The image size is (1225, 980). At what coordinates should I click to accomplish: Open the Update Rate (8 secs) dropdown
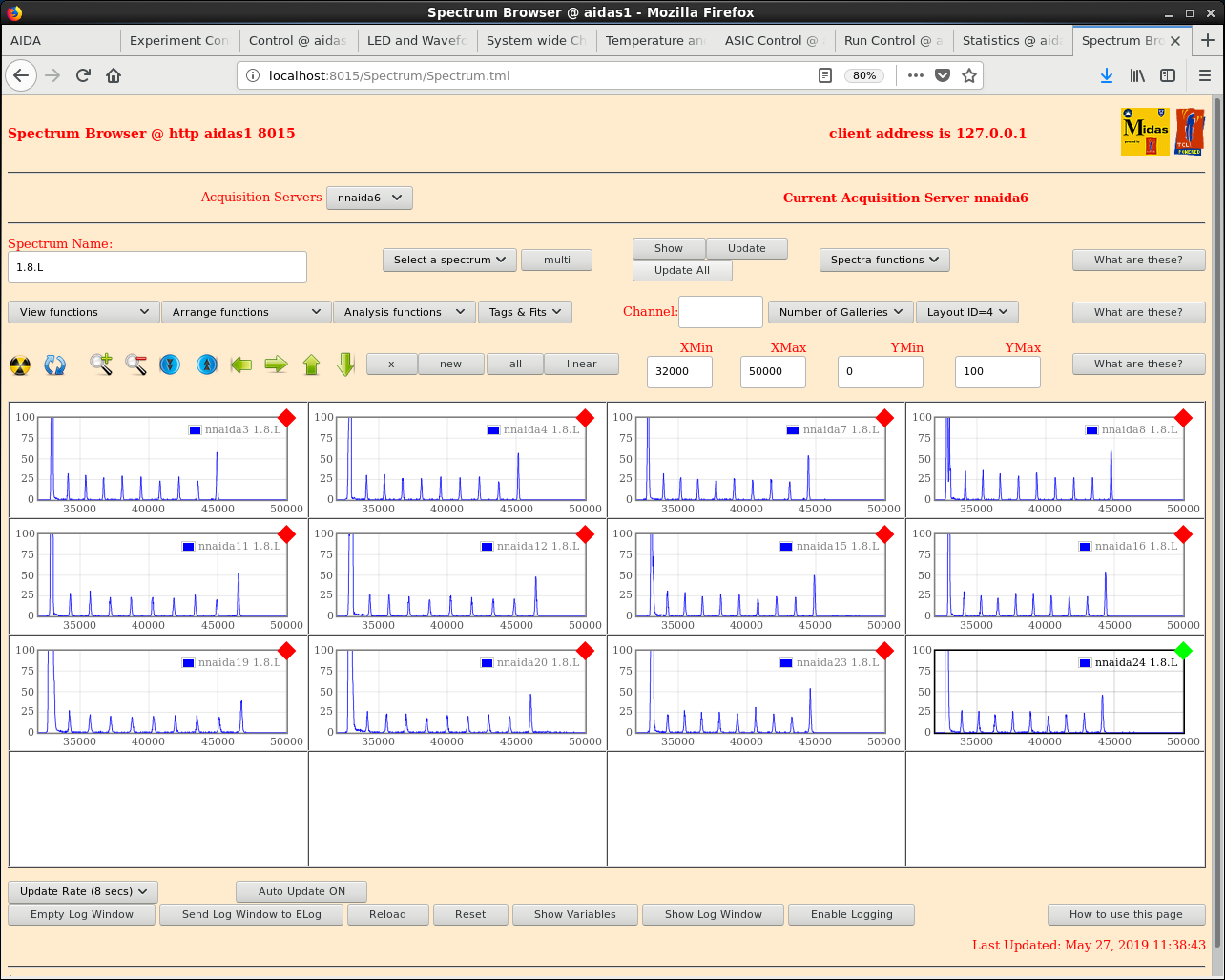(x=83, y=891)
